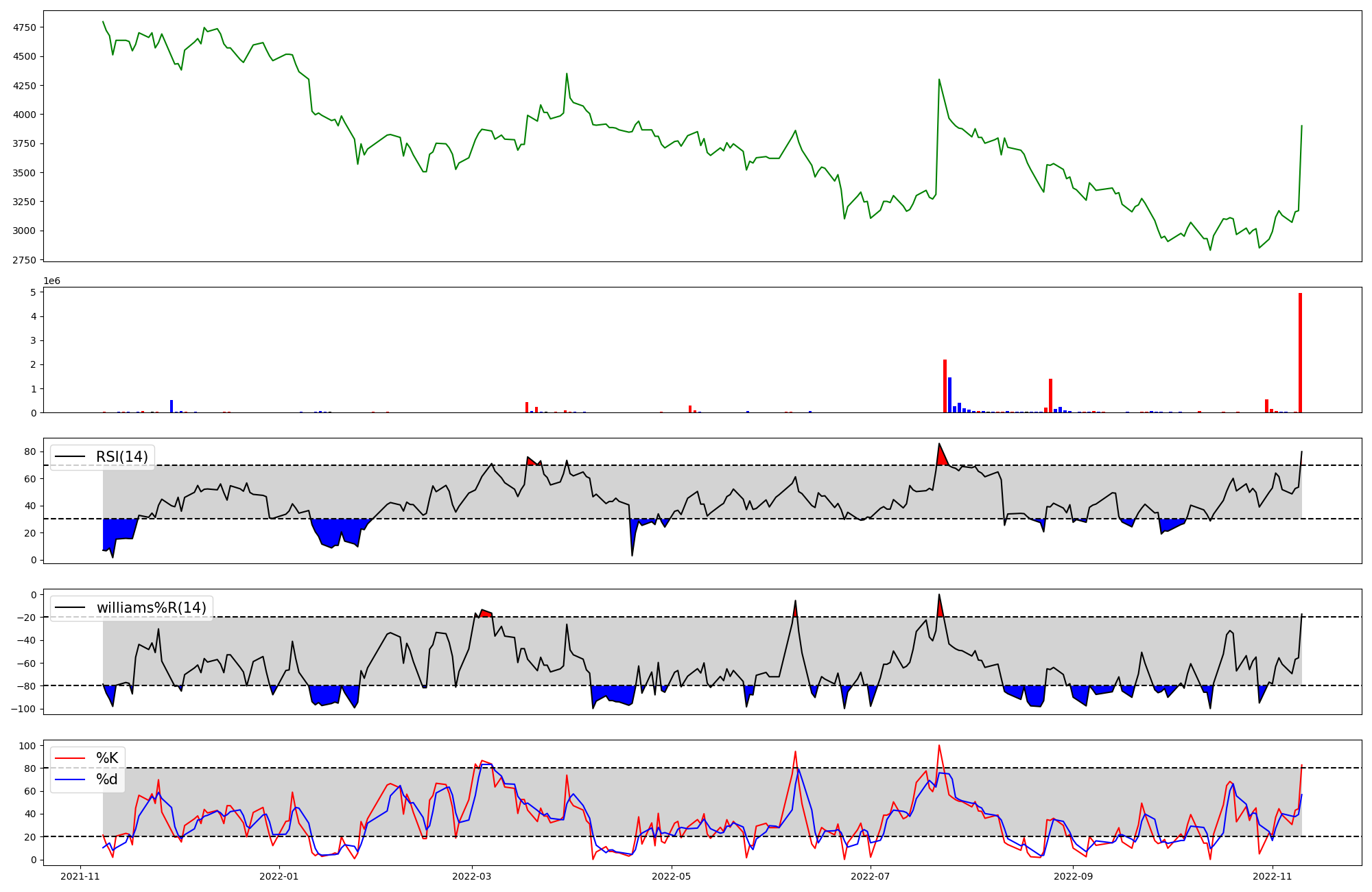
Task: Click the RSI(14) legend label
Action: click(121, 457)
